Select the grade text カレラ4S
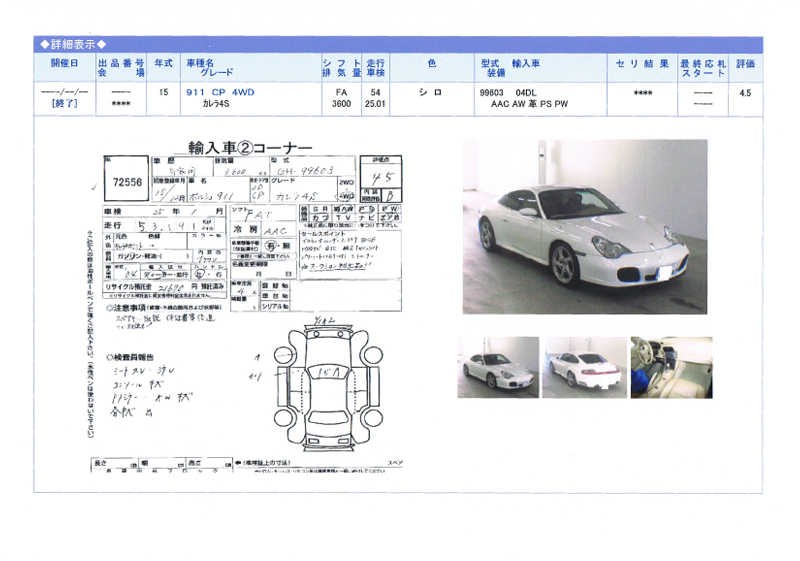Image resolution: width=800 pixels, height=561 pixels. click(x=216, y=104)
